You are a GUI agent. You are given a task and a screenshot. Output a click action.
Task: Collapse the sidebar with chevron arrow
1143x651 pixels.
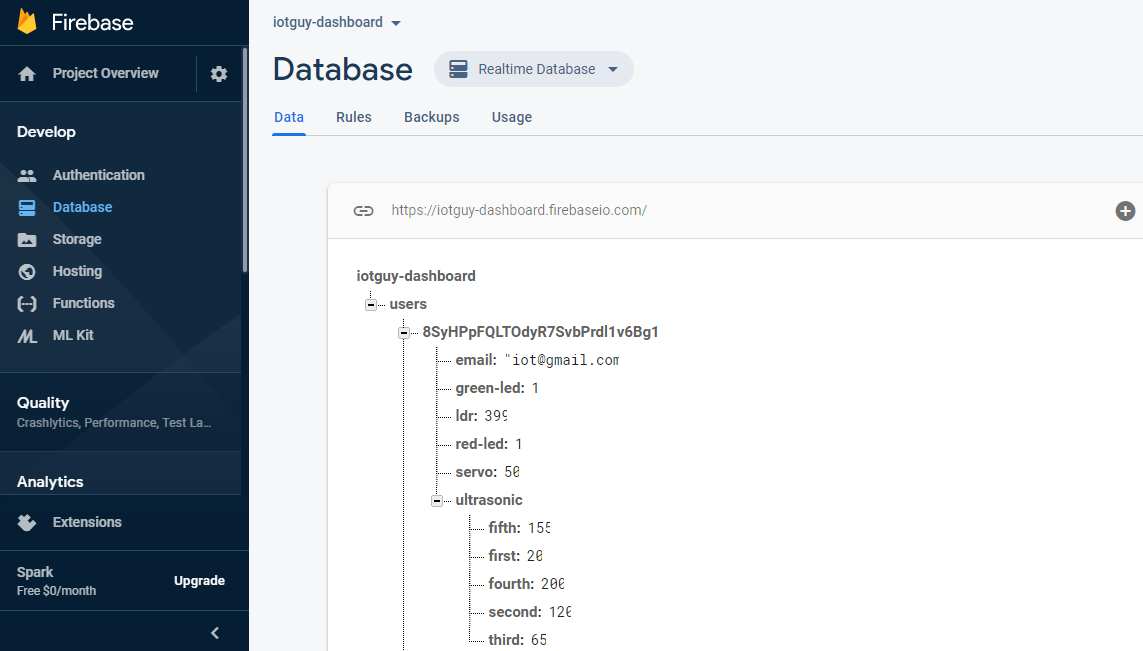[215, 633]
